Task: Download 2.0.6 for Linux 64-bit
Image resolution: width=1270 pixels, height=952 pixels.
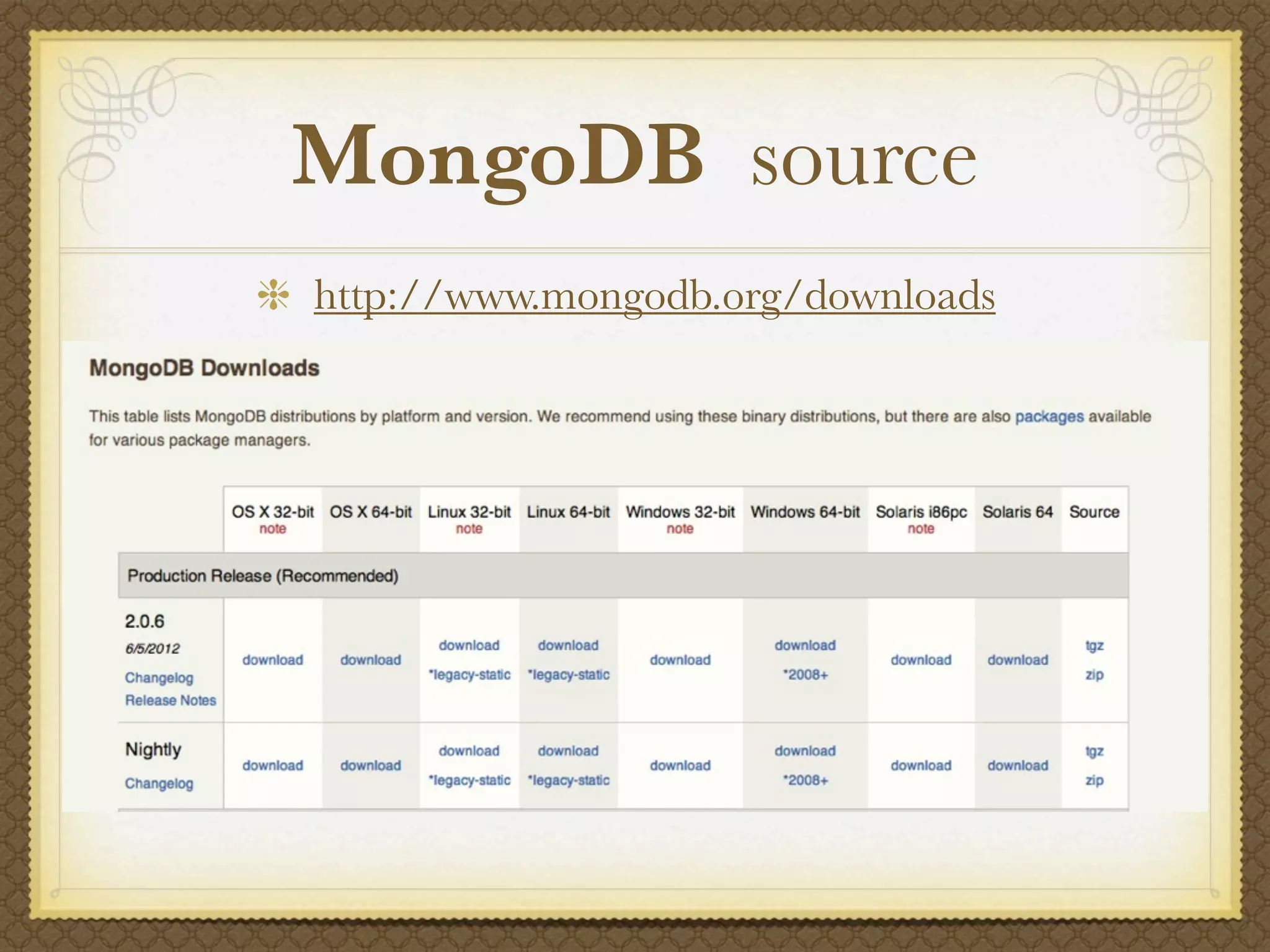Action: [x=569, y=645]
